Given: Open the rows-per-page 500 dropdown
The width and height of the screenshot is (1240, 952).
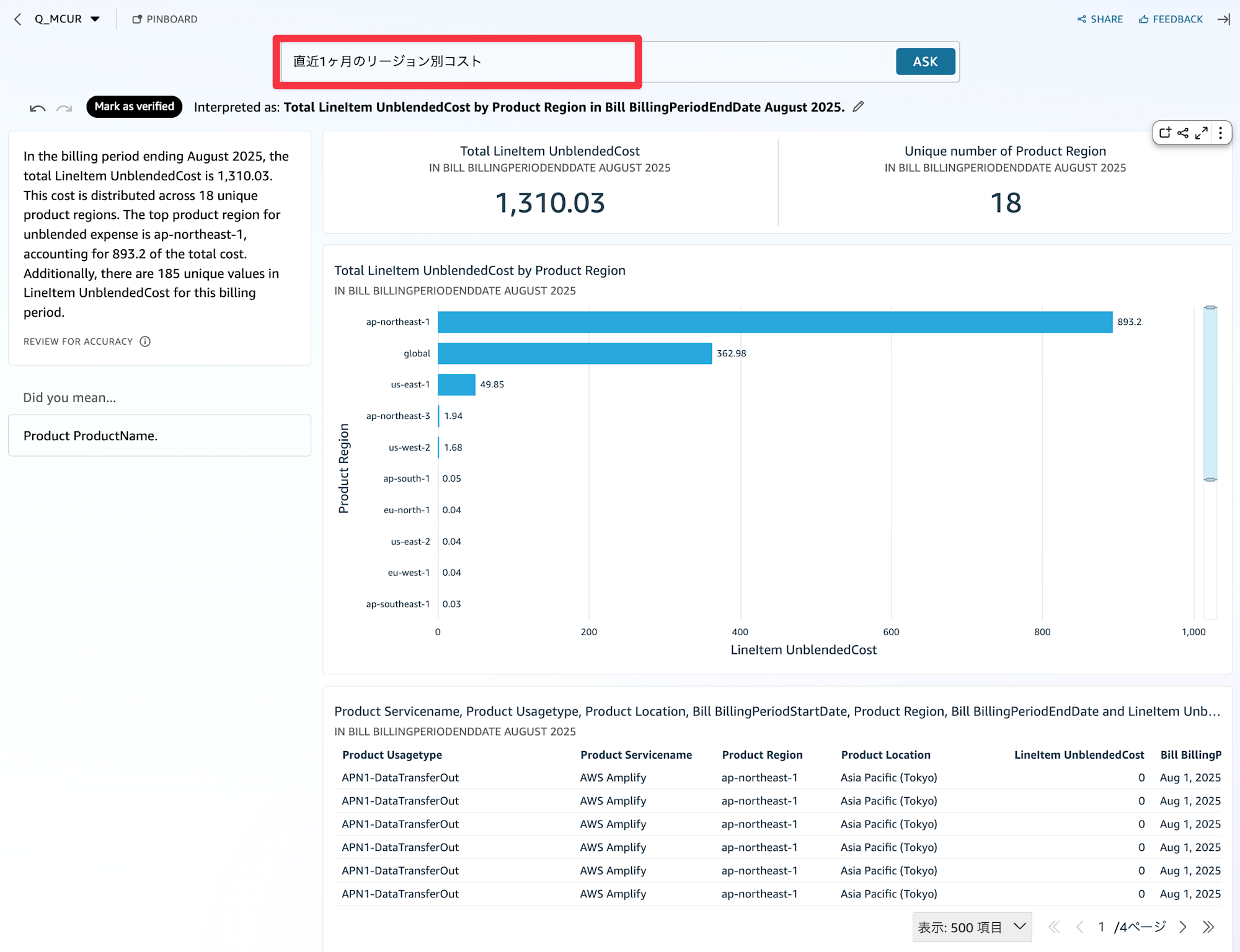Looking at the screenshot, I should (972, 927).
